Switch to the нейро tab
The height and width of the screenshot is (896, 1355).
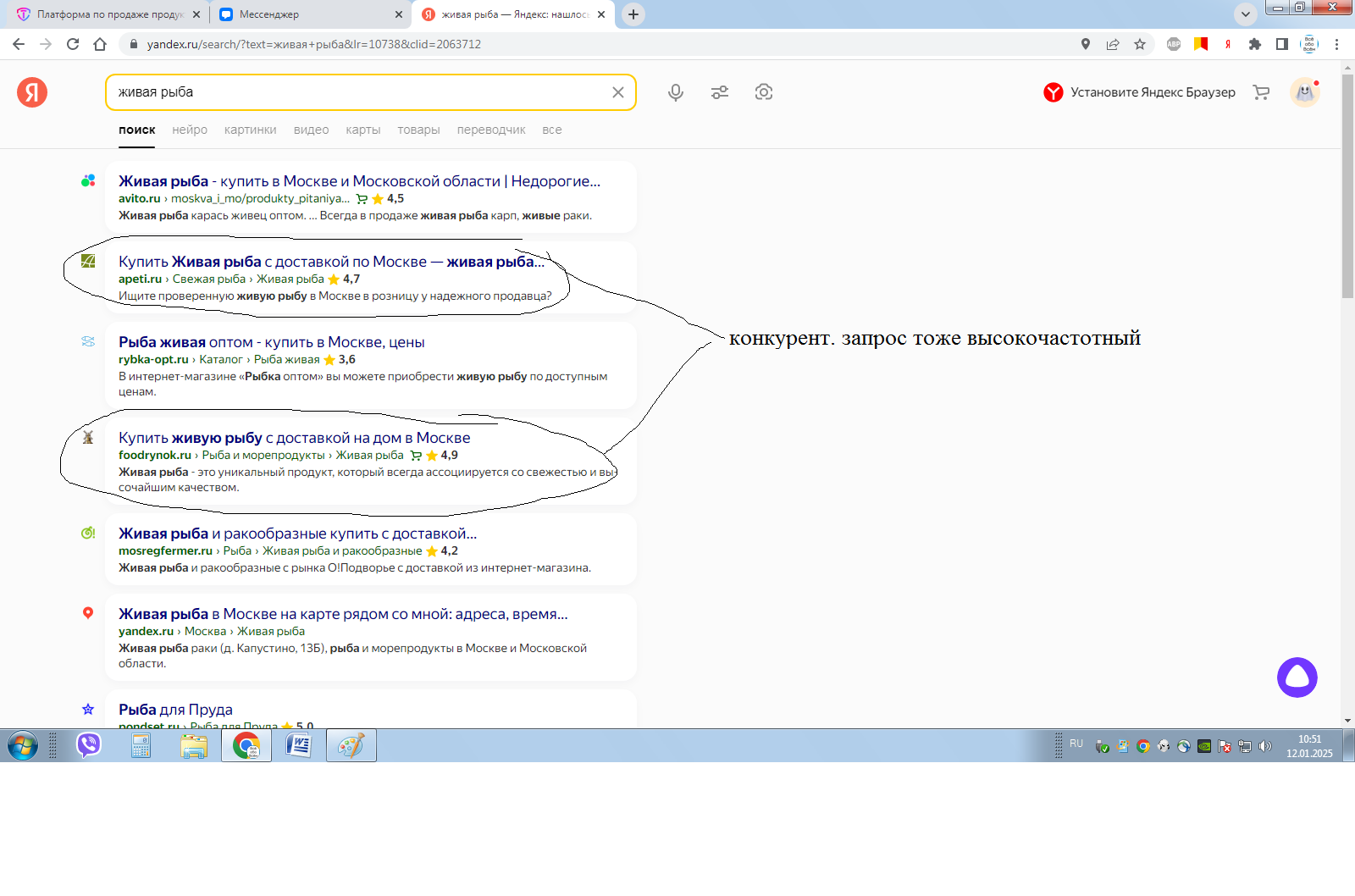point(190,130)
